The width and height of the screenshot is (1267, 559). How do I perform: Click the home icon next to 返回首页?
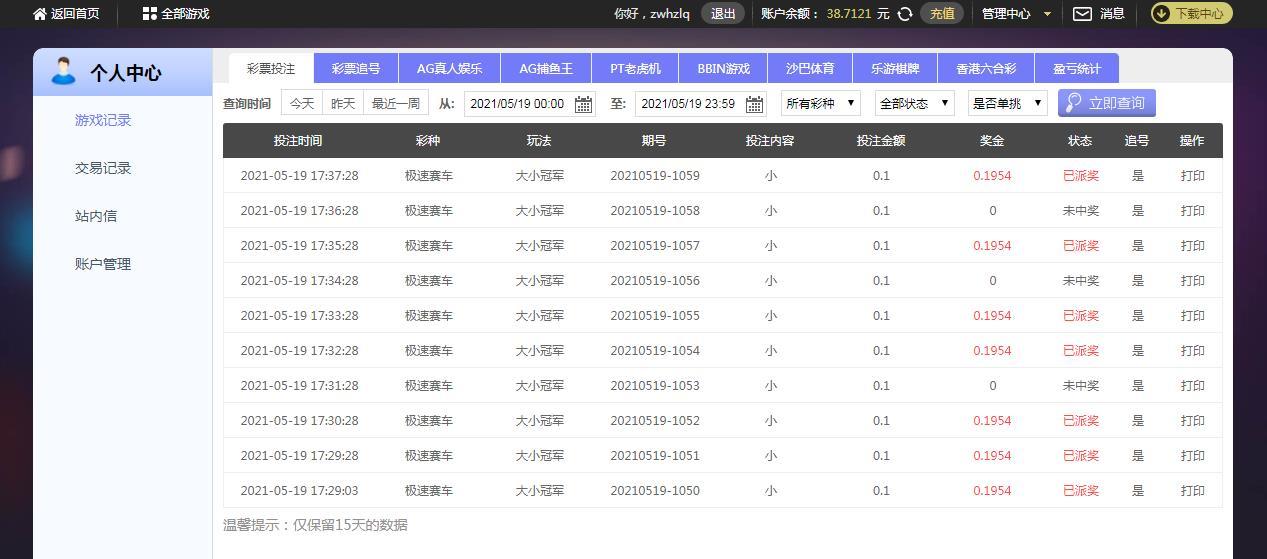tap(40, 14)
